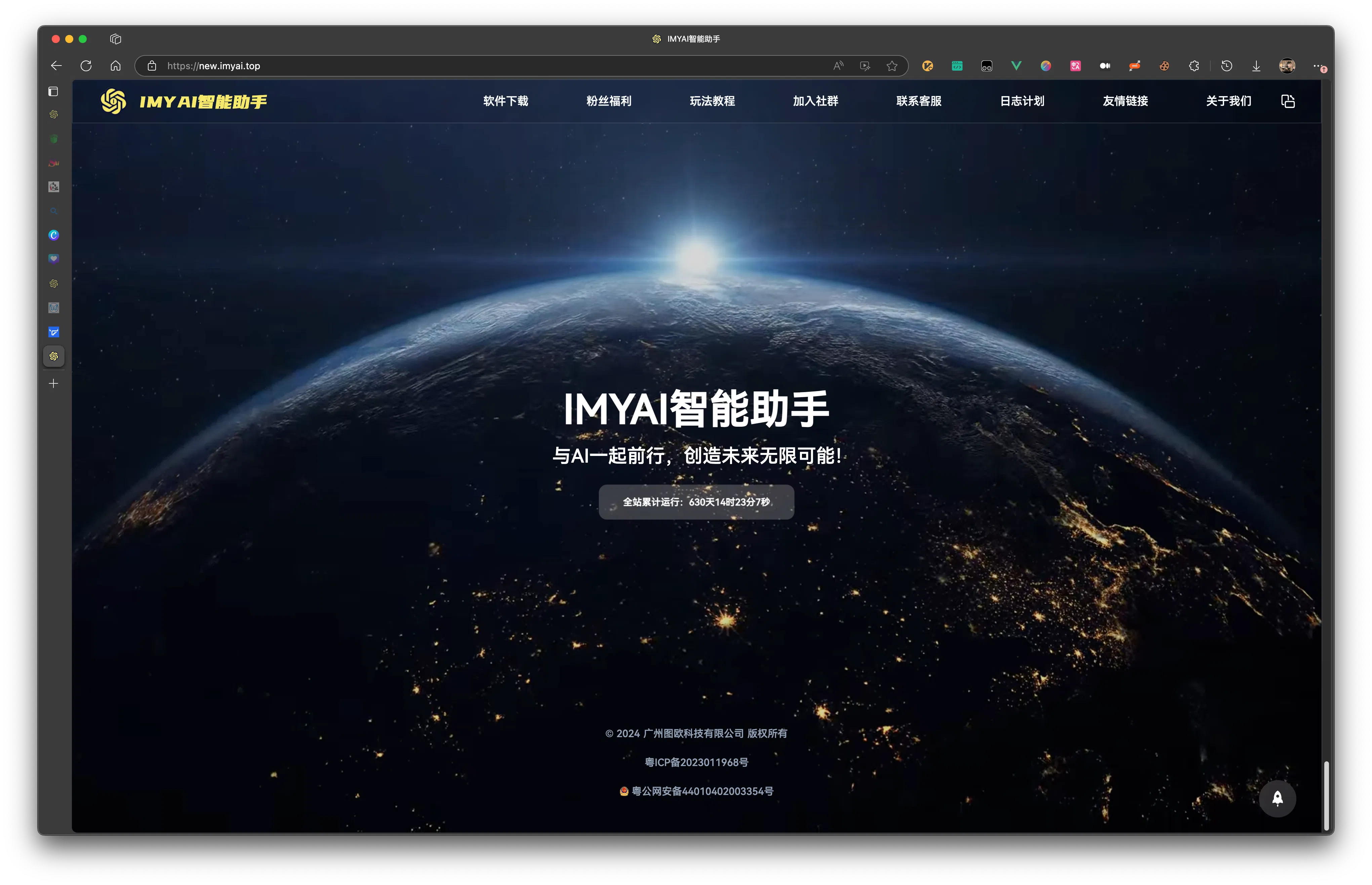Open the Medium-logo extension
1372x885 pixels.
1105,66
